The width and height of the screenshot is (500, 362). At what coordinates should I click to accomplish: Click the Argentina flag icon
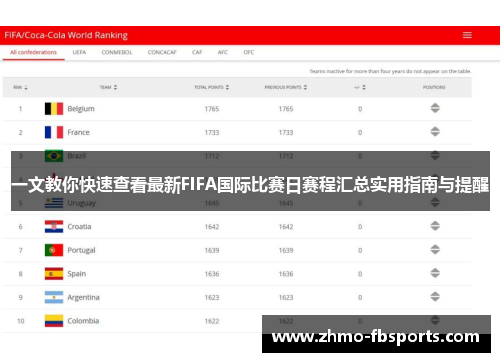coord(54,297)
